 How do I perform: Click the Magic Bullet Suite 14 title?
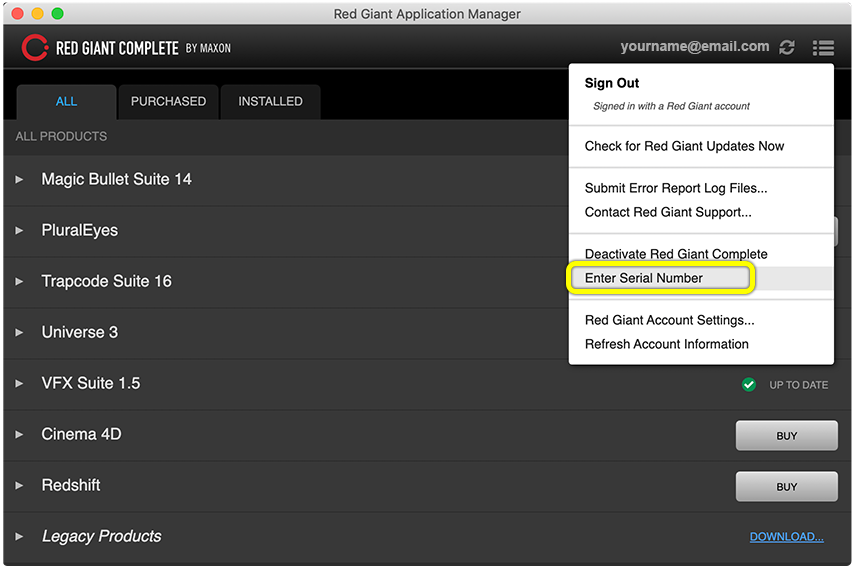(x=116, y=179)
